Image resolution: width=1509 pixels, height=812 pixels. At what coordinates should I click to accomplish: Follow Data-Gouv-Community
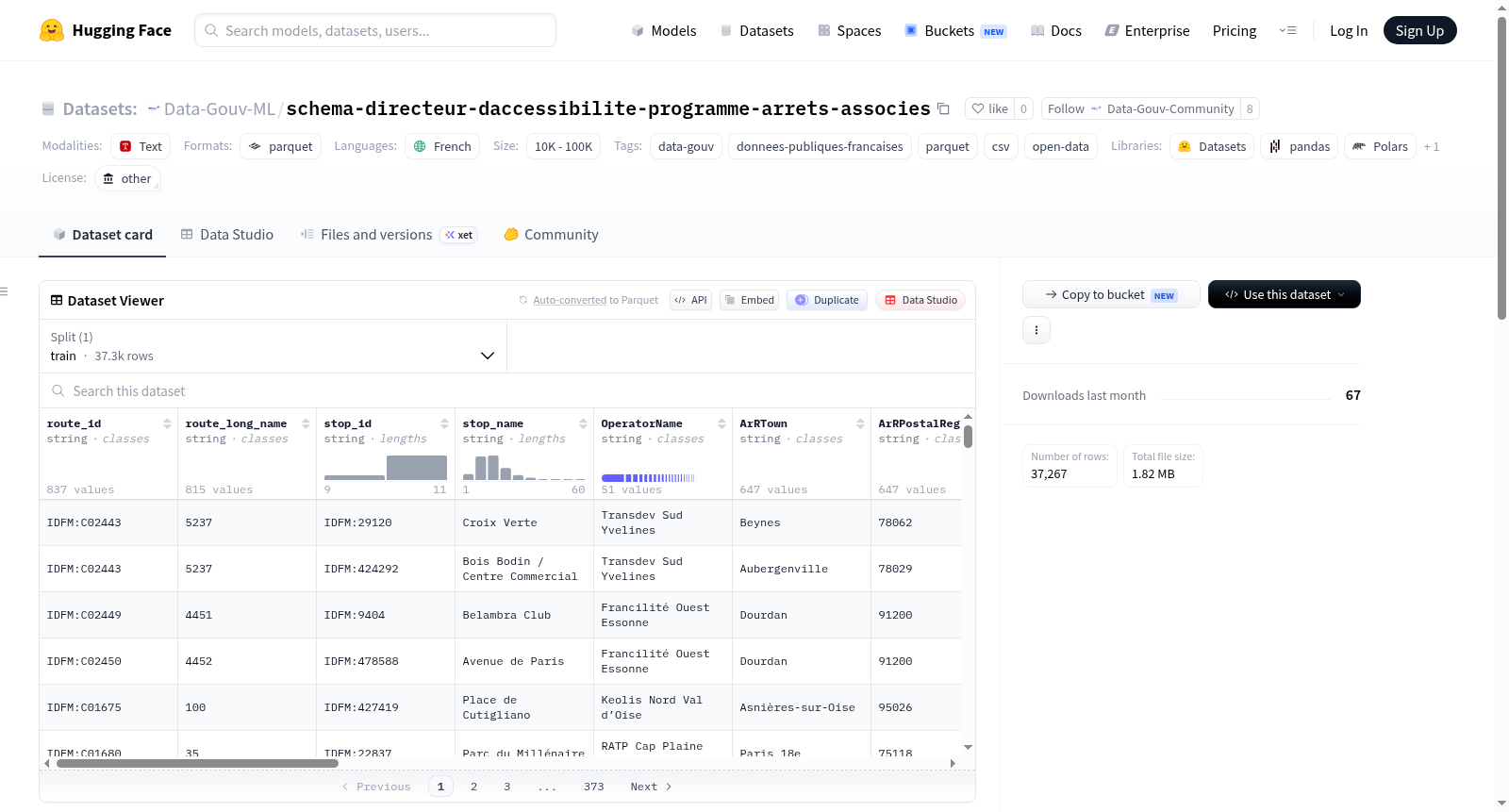[1140, 108]
